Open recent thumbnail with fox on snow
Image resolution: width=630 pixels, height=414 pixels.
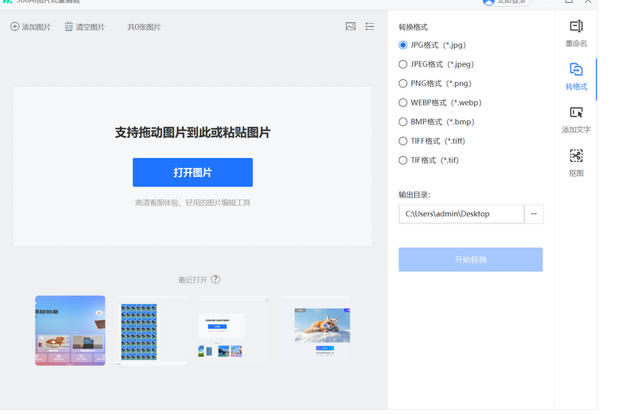pyautogui.click(x=315, y=330)
